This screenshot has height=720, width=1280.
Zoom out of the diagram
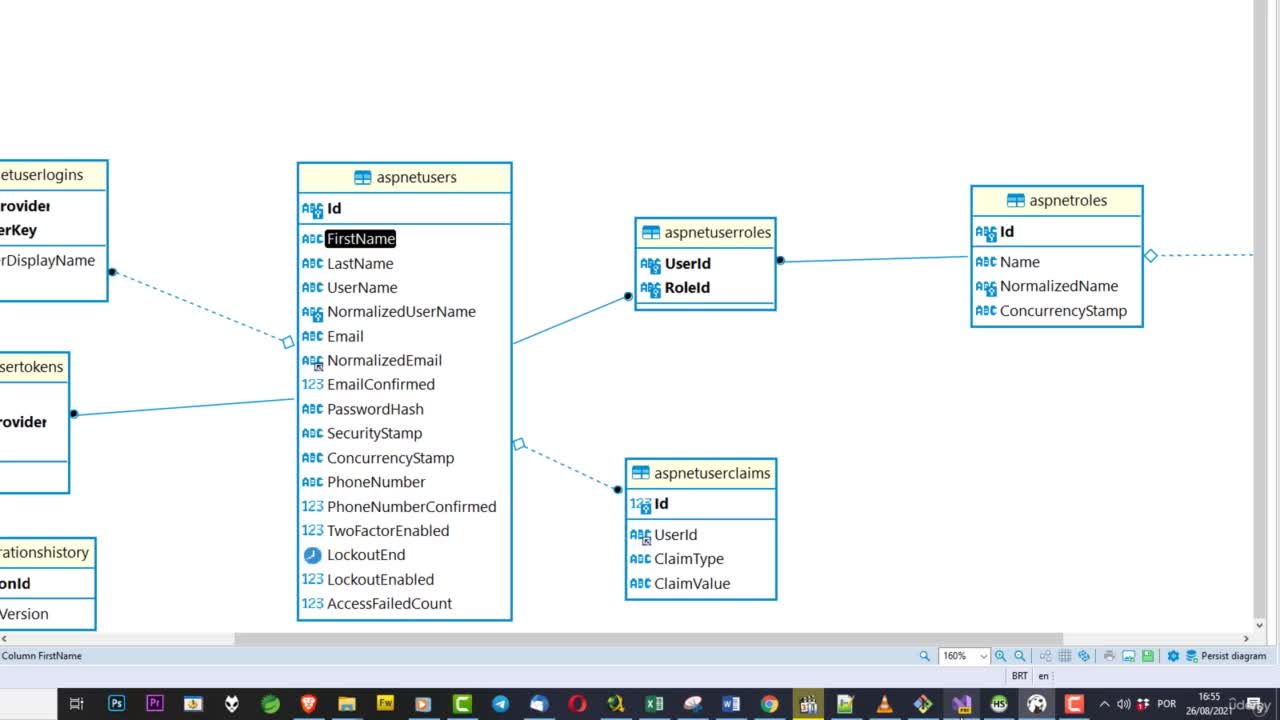(1020, 656)
